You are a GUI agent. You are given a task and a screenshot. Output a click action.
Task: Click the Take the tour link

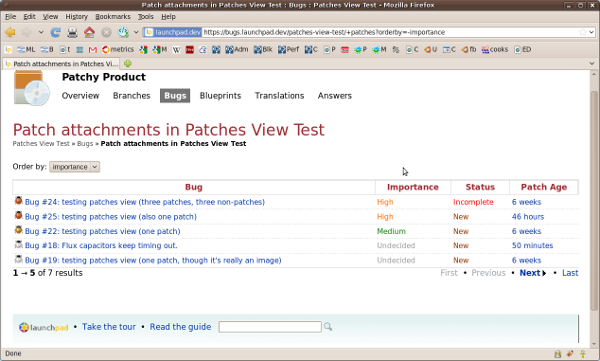click(109, 327)
